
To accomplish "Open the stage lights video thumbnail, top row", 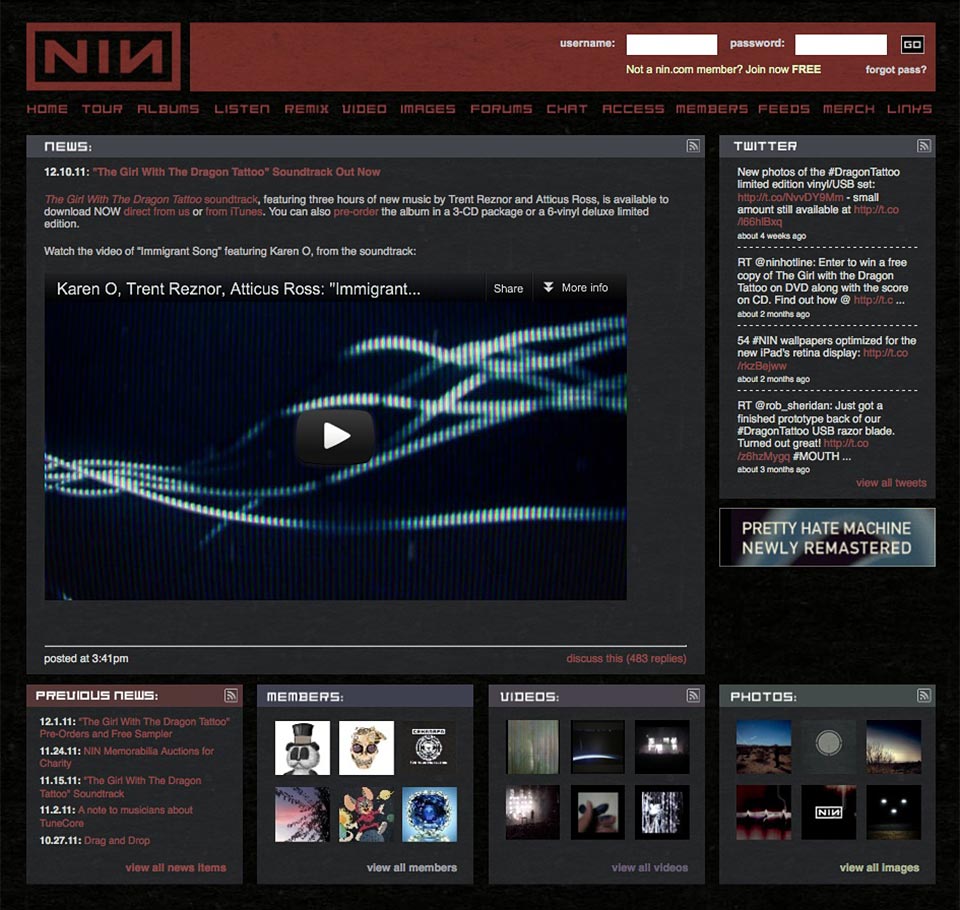I will click(x=662, y=747).
